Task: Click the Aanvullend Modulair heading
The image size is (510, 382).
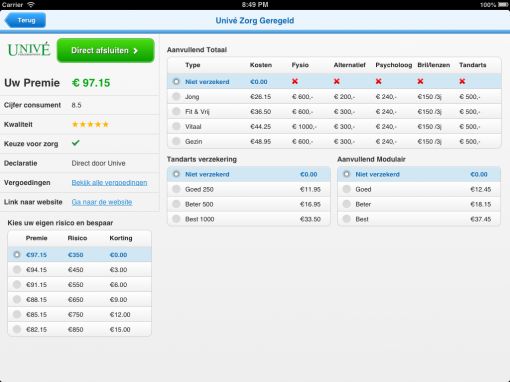Action: pos(371,159)
